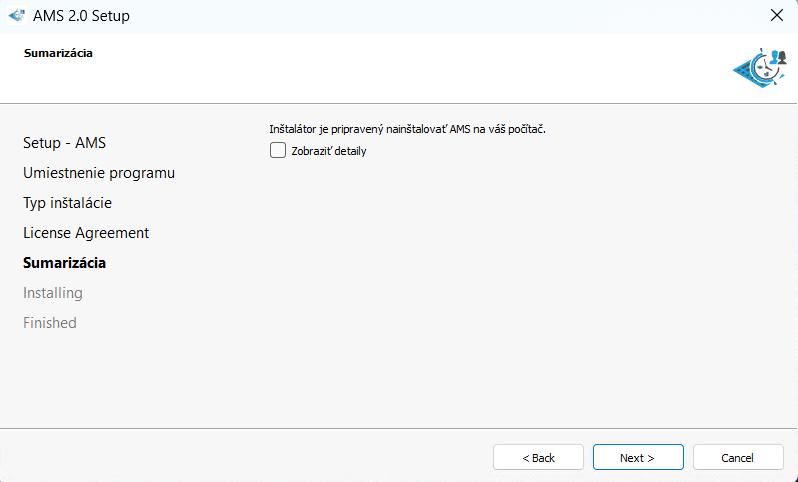798x482 pixels.
Task: Open the 'Typ inštalácie' step
Action: [67, 203]
